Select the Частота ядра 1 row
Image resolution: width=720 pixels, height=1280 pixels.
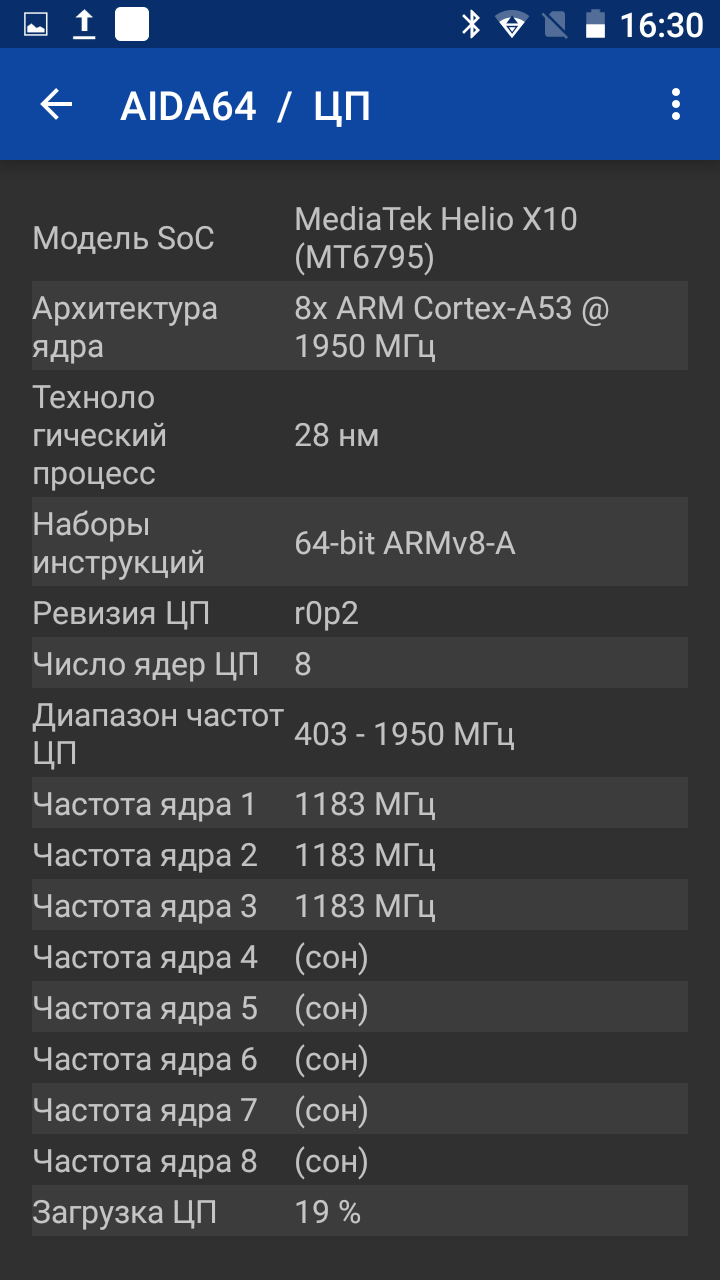coord(360,803)
